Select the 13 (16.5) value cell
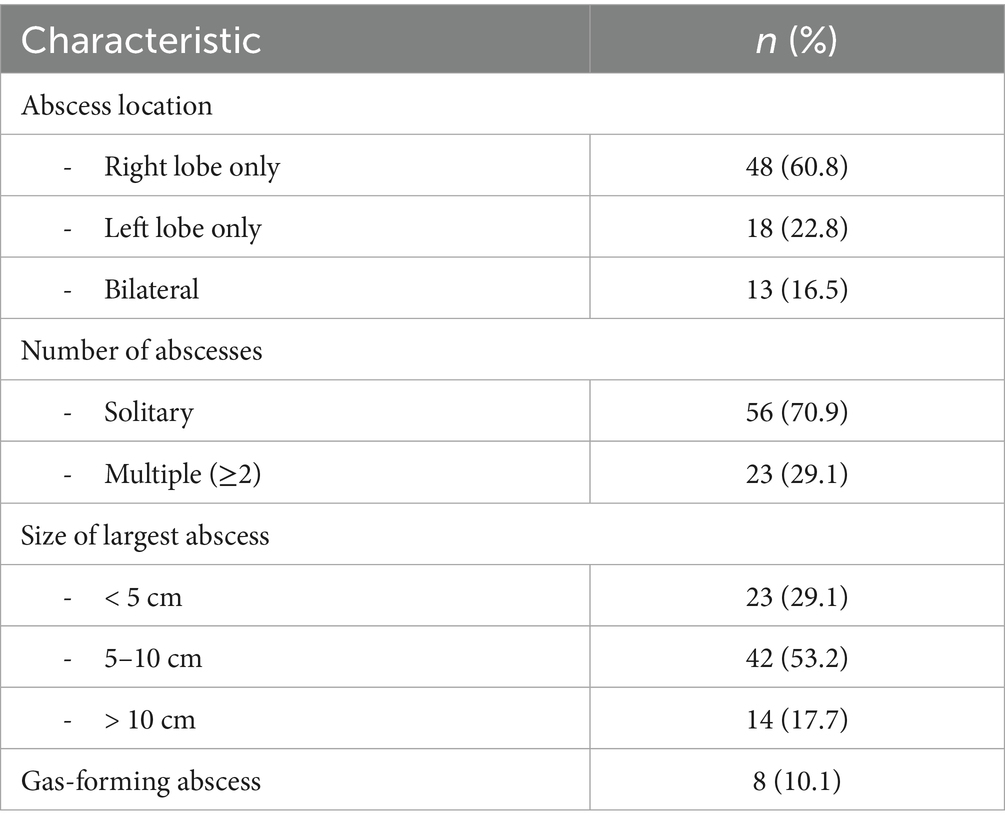Viewport: 1005px width, 828px height. tap(797, 289)
